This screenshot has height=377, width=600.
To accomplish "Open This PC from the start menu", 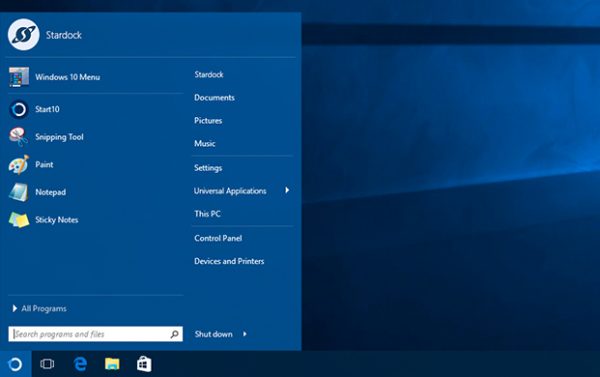I will tap(207, 214).
